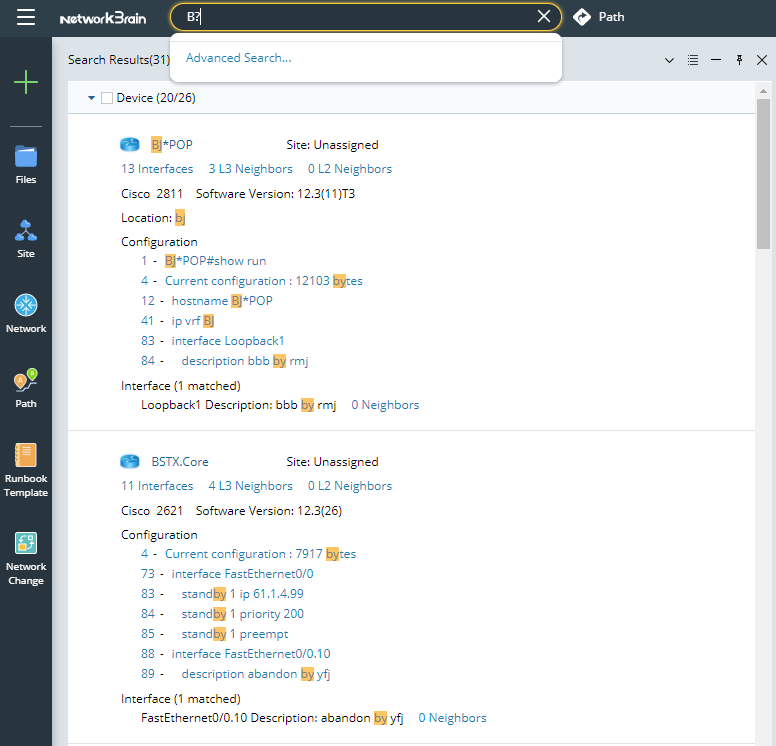Screen dimensions: 776x746
Task: Open Site in the sidebar
Action: click(26, 239)
